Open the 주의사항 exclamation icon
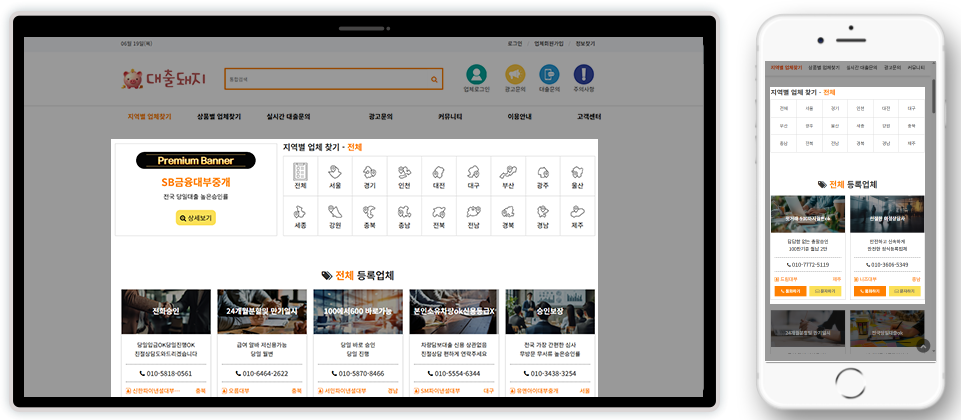 (583, 75)
